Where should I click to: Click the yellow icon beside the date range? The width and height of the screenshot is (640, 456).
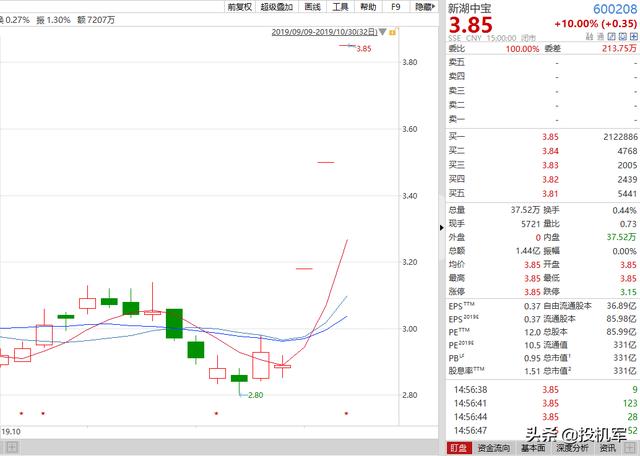click(x=392, y=32)
